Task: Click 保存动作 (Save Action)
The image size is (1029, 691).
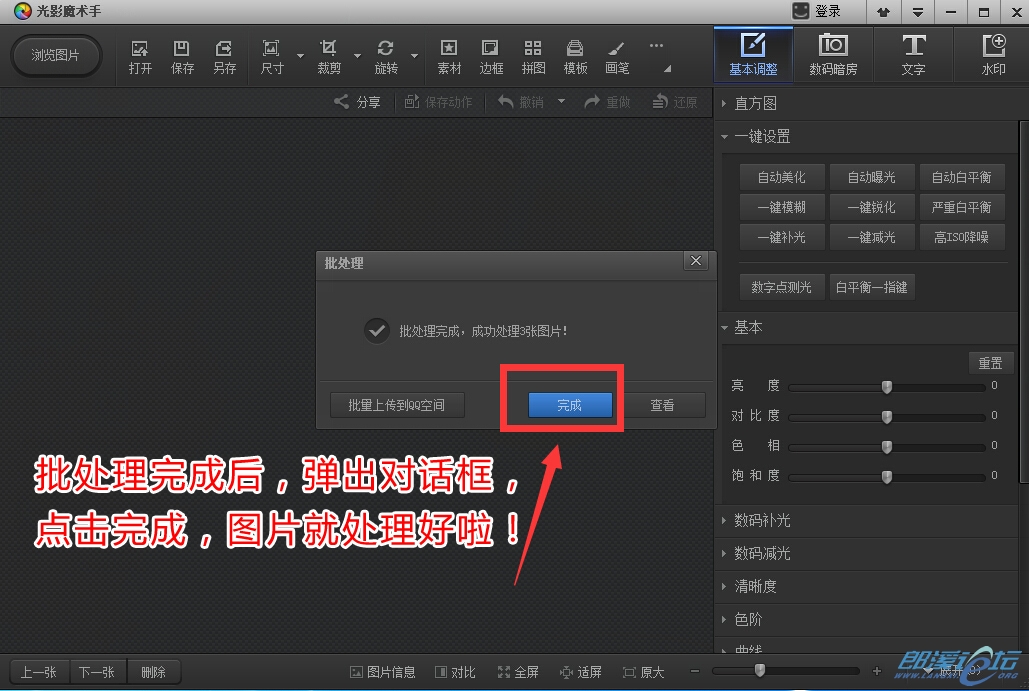Action: point(438,102)
